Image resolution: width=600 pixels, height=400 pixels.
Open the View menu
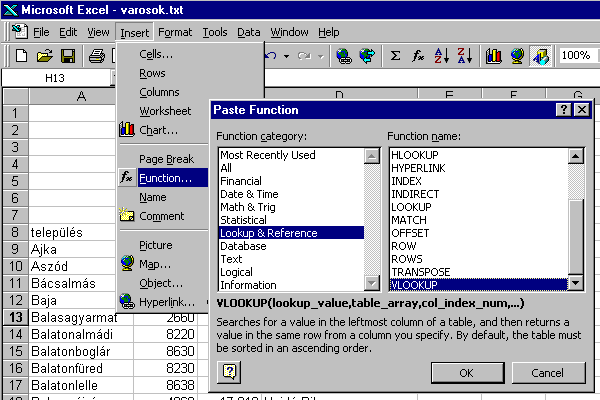98,32
